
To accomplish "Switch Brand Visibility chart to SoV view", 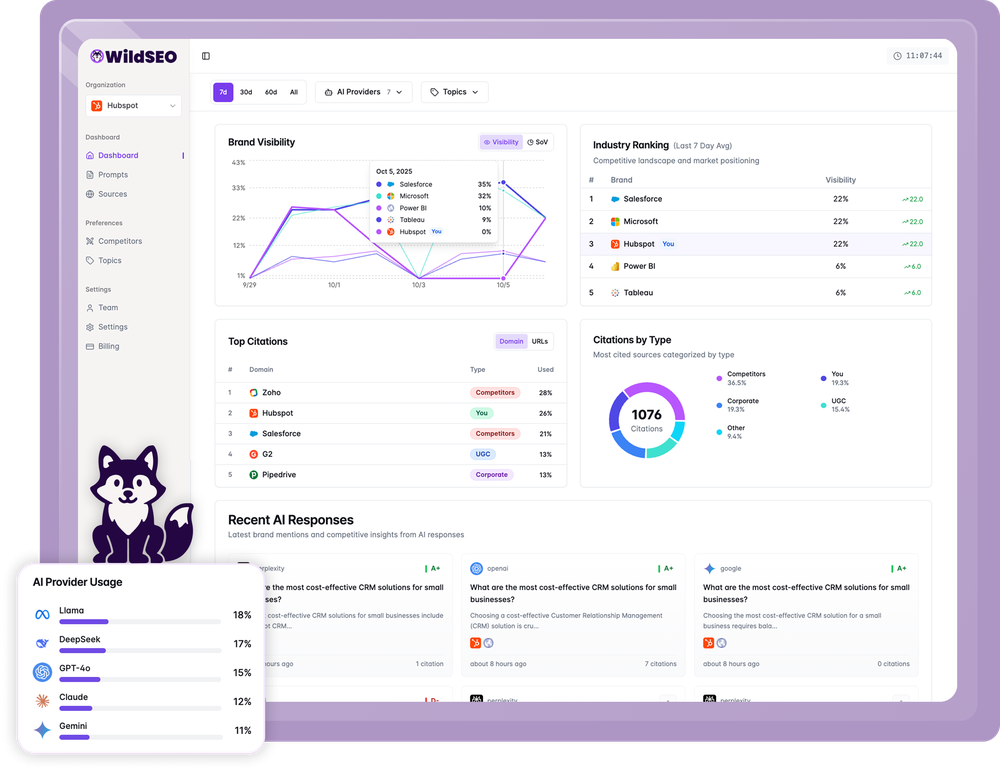I will [539, 142].
